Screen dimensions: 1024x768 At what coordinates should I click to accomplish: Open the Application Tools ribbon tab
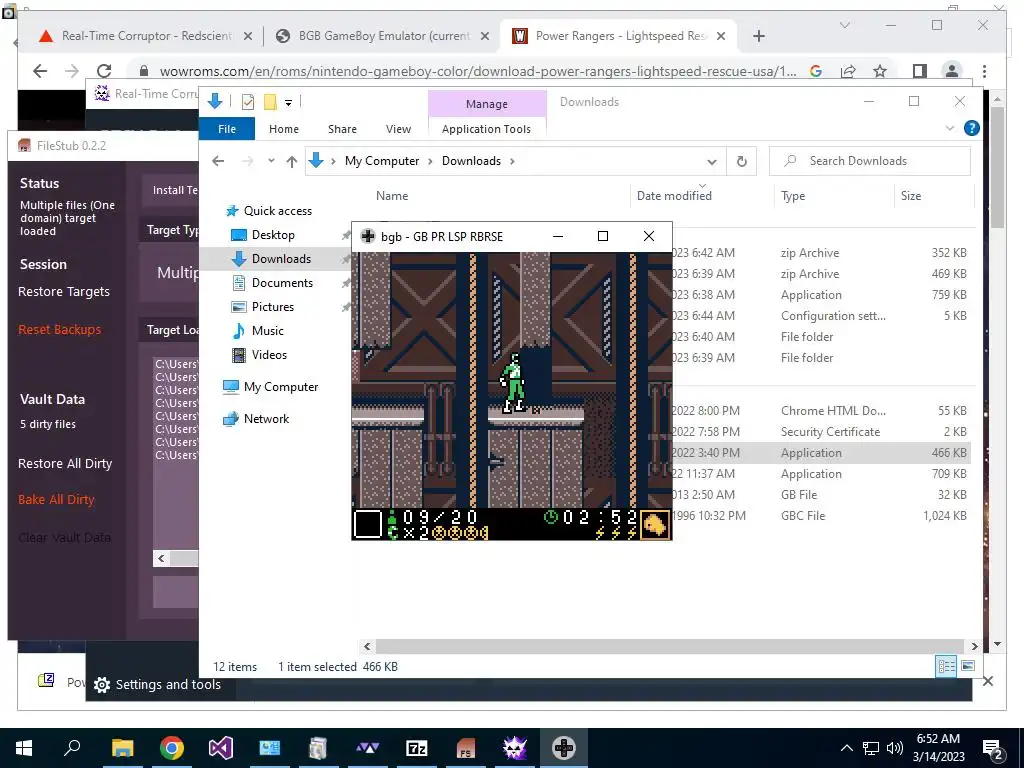(486, 129)
